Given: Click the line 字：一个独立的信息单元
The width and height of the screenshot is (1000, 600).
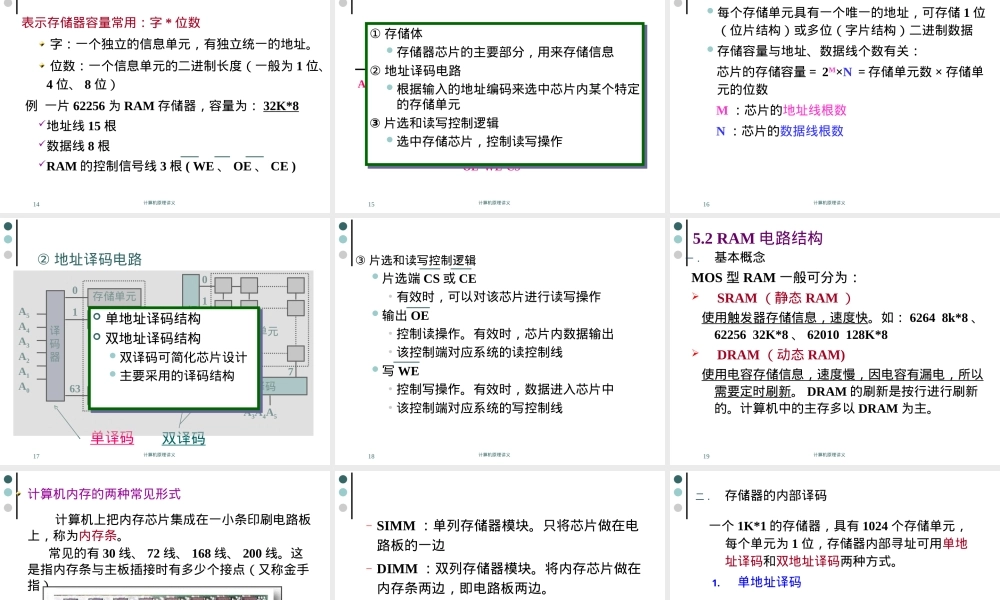Looking at the screenshot, I should click(x=182, y=44).
